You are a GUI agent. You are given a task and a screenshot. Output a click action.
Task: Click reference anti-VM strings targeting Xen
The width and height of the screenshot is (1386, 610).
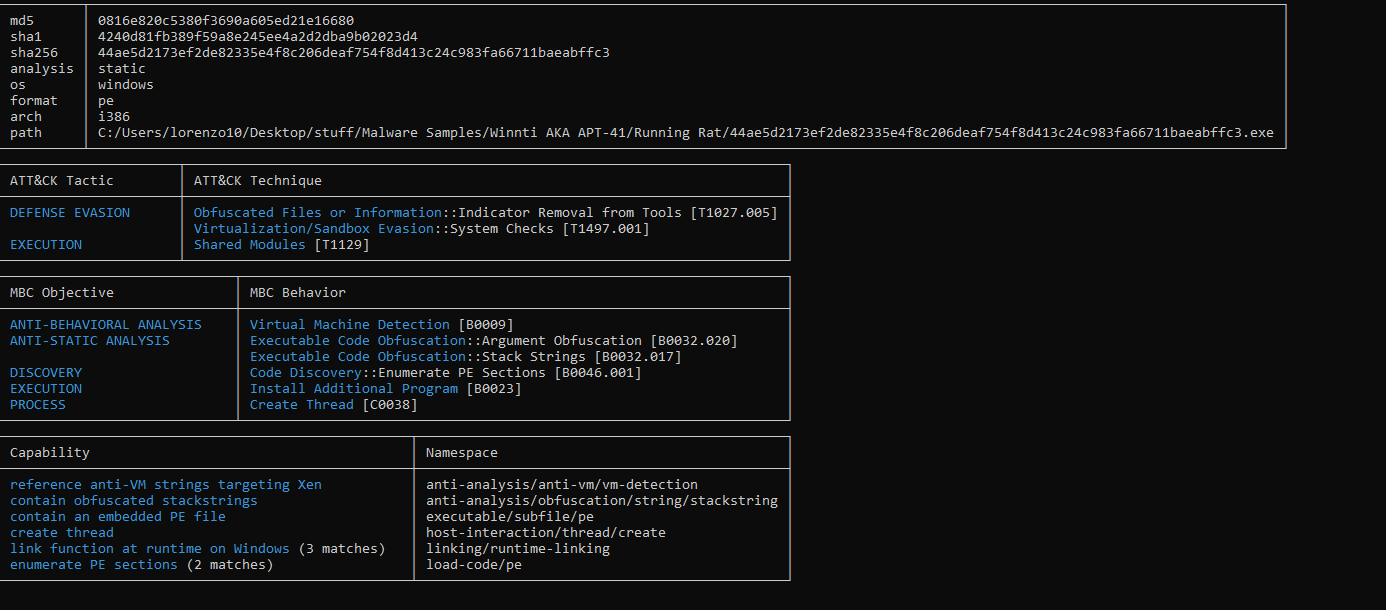coord(166,485)
